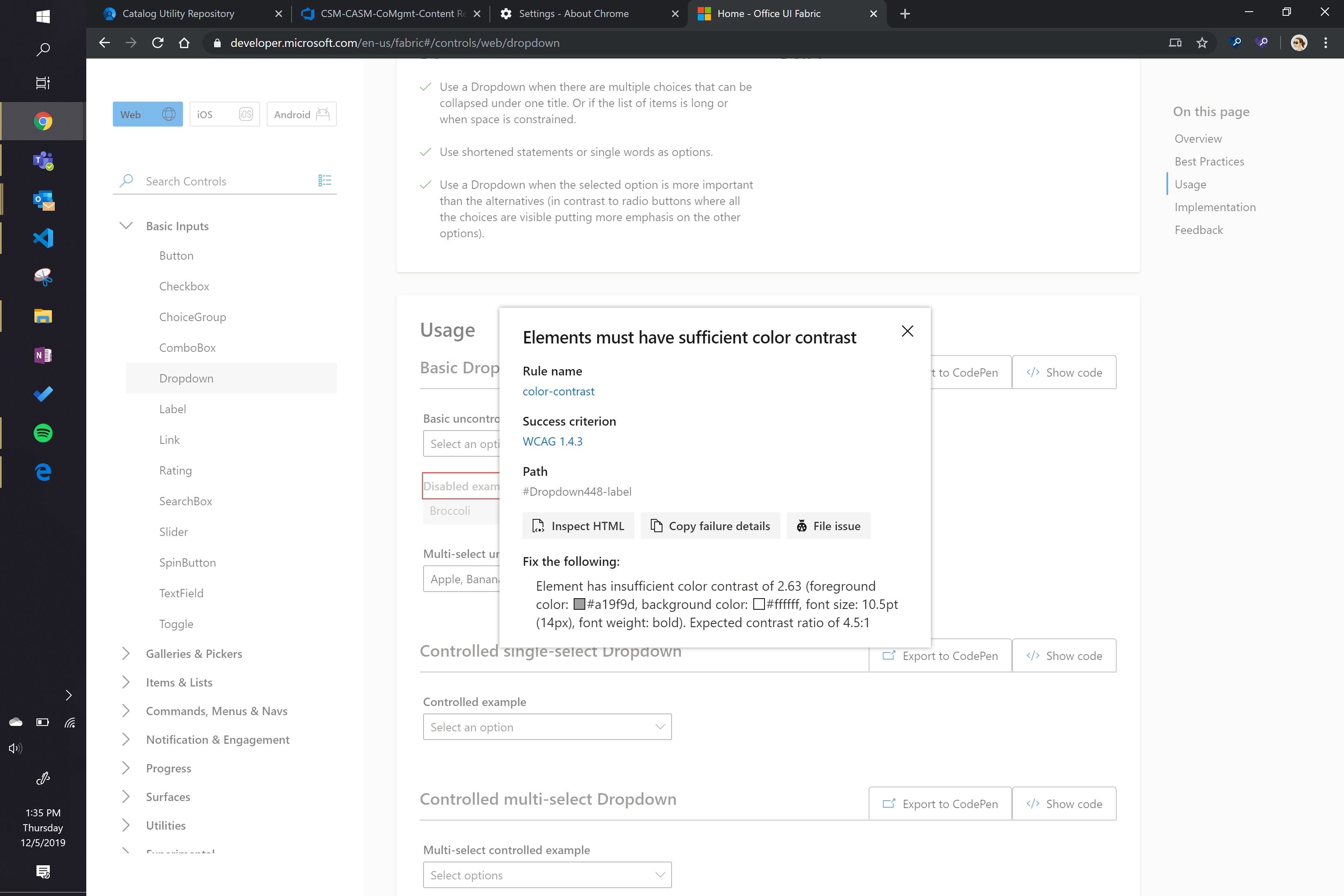Open Multi-select controlled example dropdown

pos(547,875)
